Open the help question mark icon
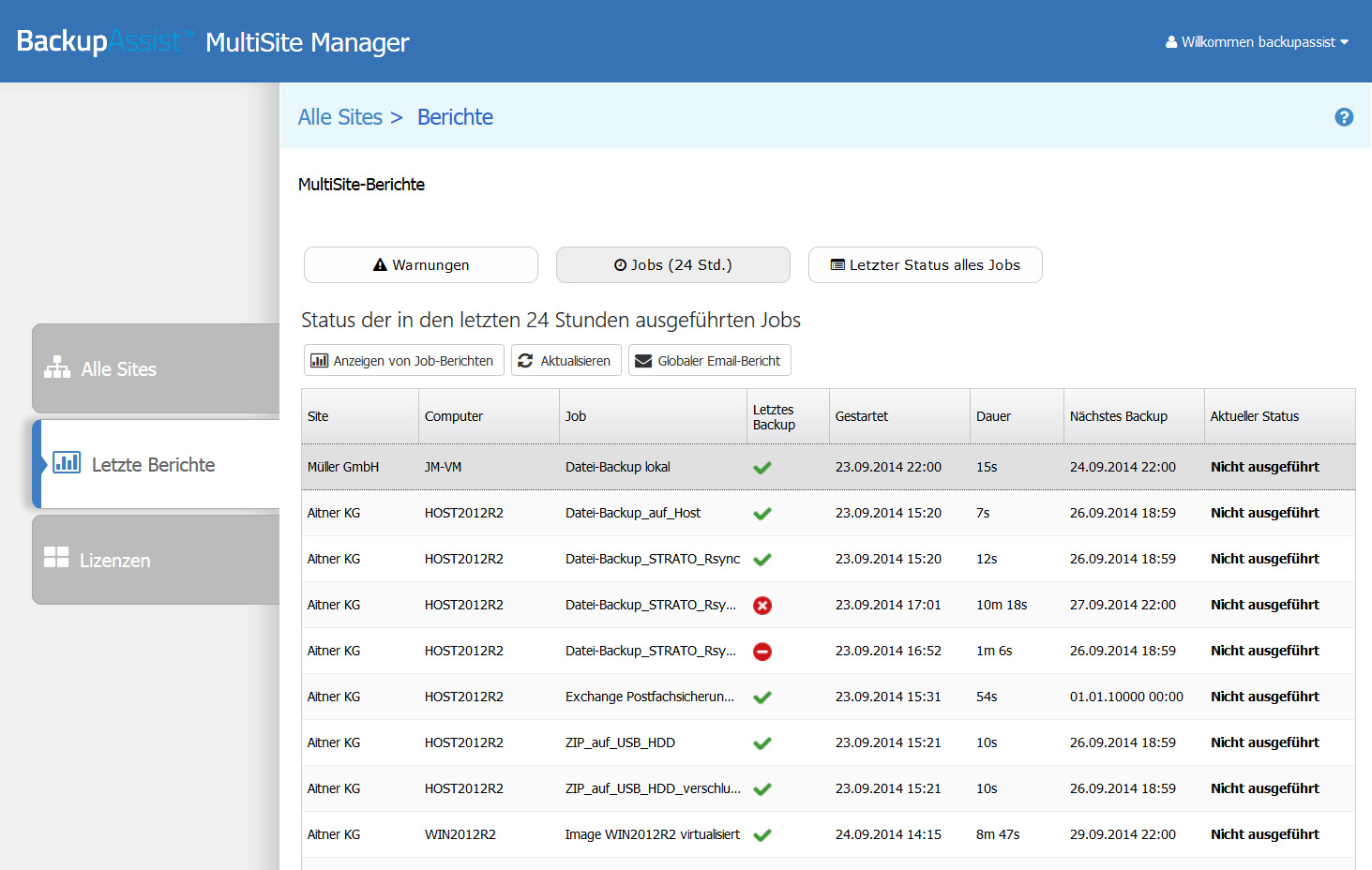The height and width of the screenshot is (870, 1372). click(x=1344, y=117)
